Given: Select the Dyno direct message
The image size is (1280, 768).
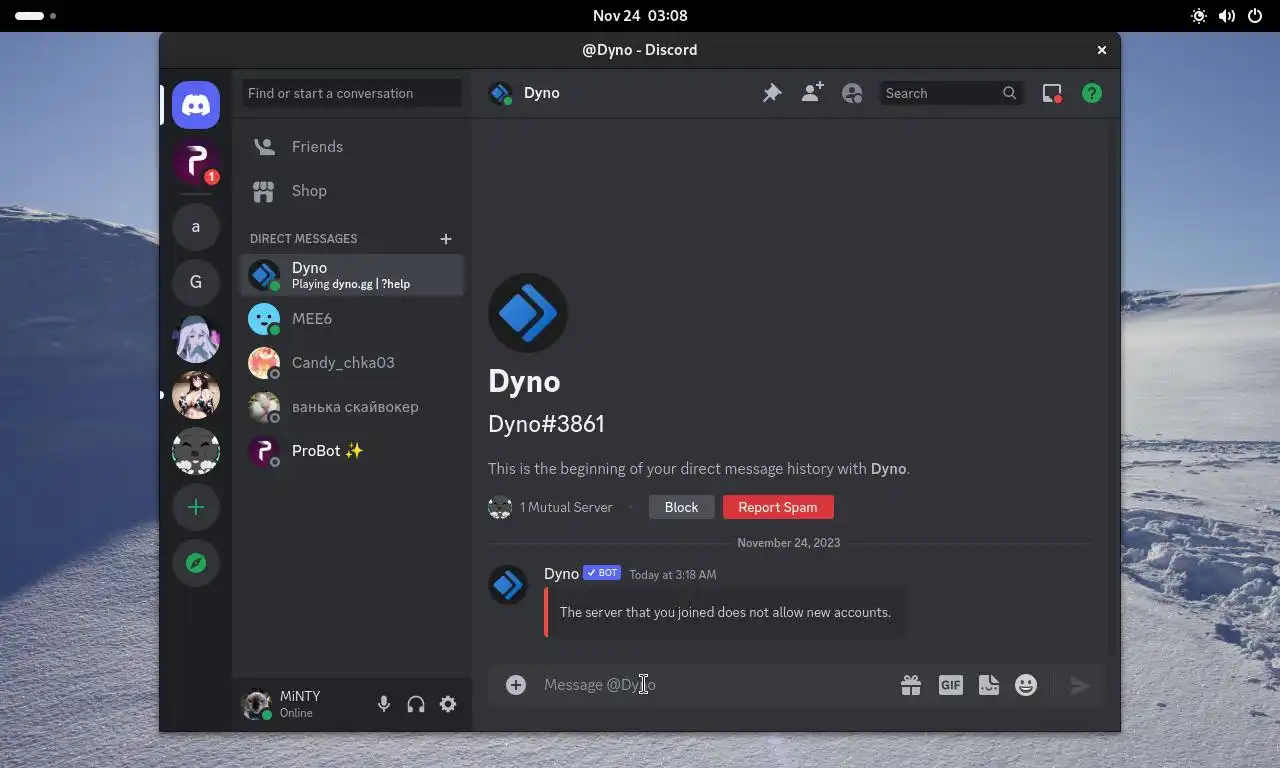Looking at the screenshot, I should pyautogui.click(x=352, y=275).
